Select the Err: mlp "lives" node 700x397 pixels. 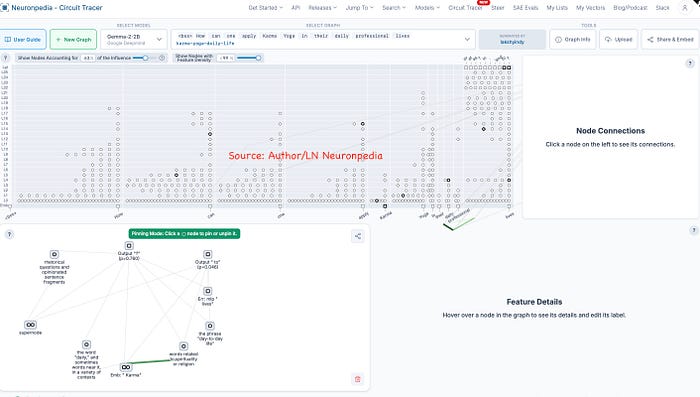point(208,291)
